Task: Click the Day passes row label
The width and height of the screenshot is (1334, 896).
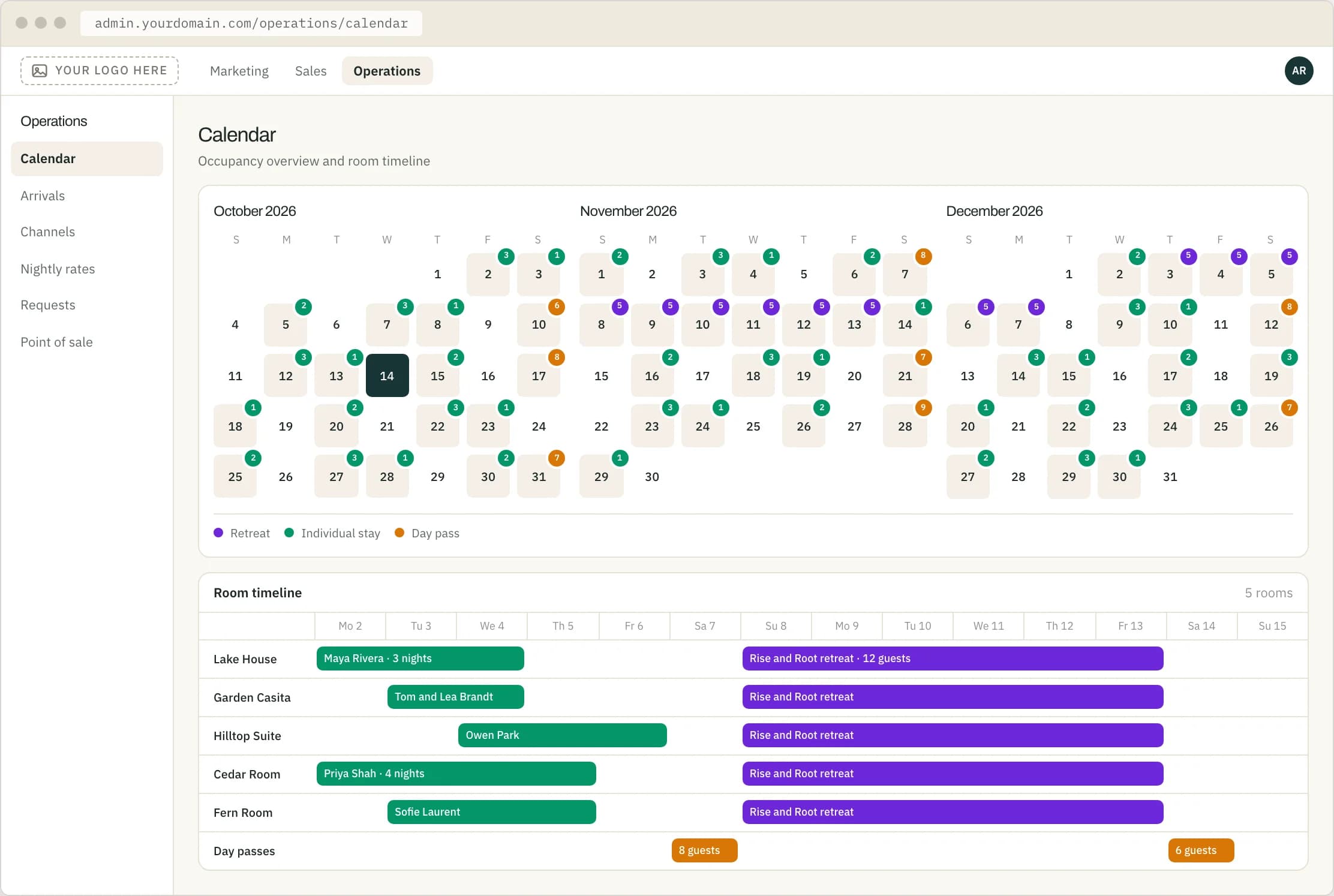Action: (x=244, y=851)
